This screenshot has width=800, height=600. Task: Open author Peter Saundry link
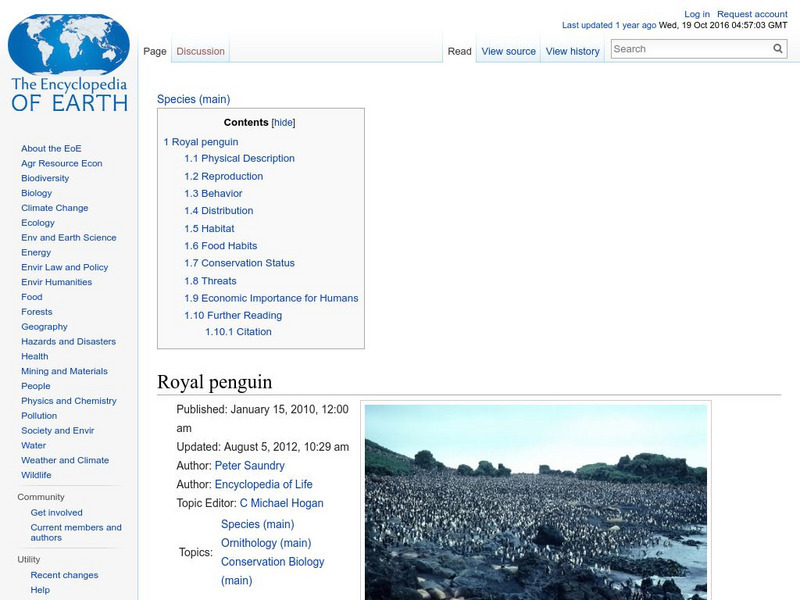click(x=249, y=465)
